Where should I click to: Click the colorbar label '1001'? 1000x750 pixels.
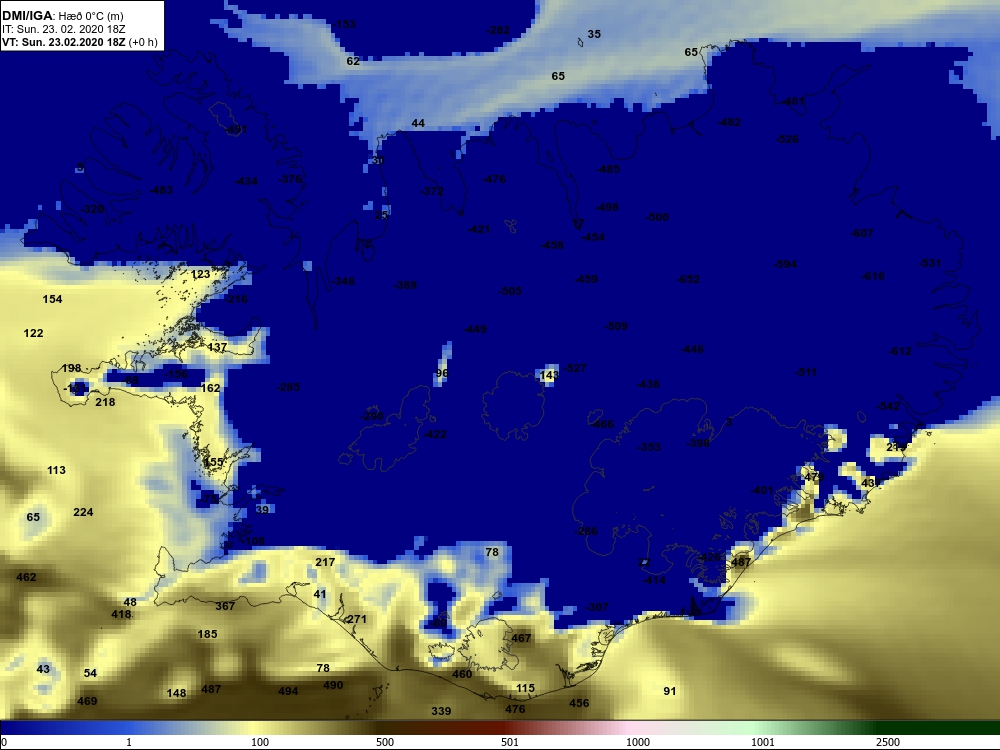click(762, 742)
